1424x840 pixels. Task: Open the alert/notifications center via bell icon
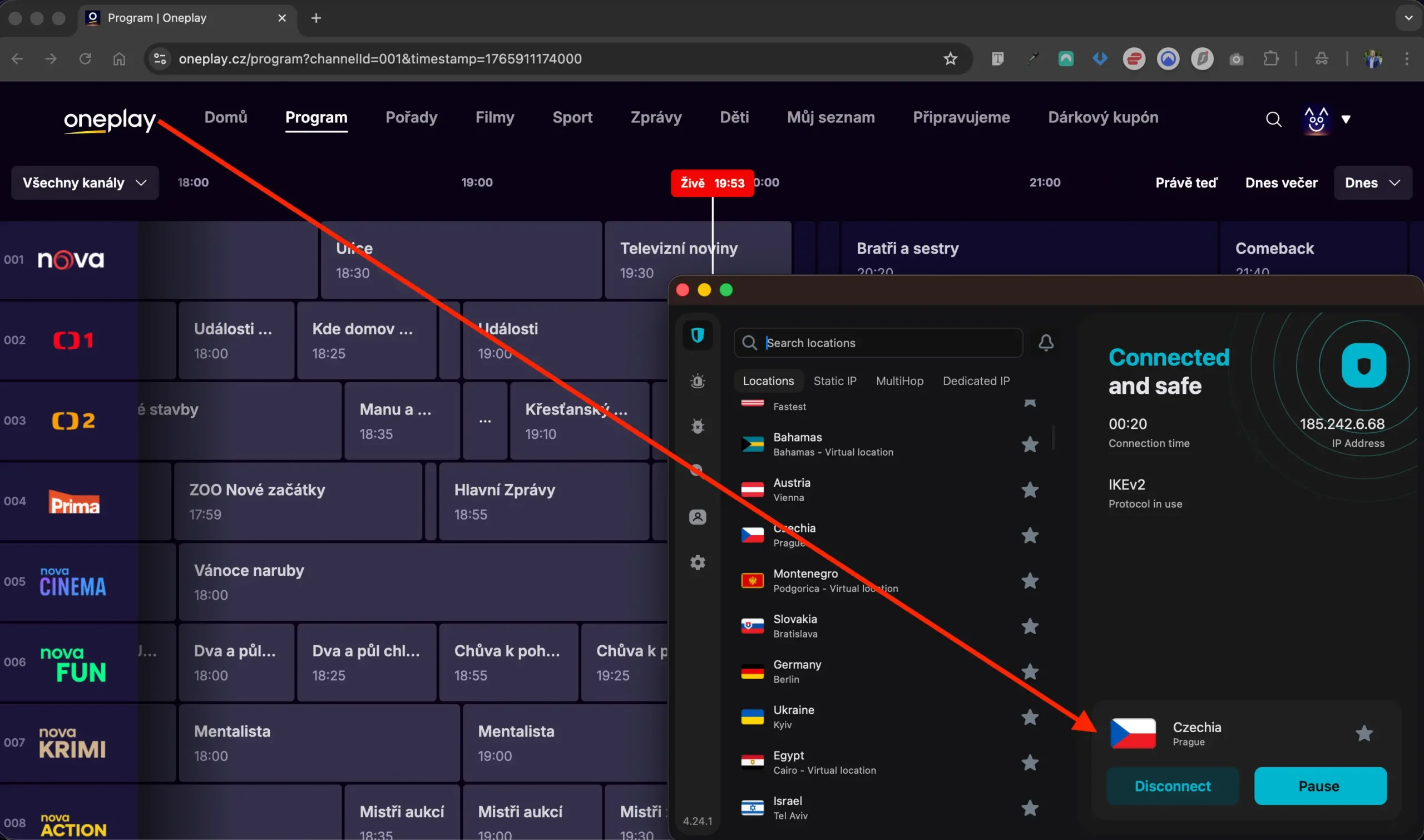(x=1046, y=343)
